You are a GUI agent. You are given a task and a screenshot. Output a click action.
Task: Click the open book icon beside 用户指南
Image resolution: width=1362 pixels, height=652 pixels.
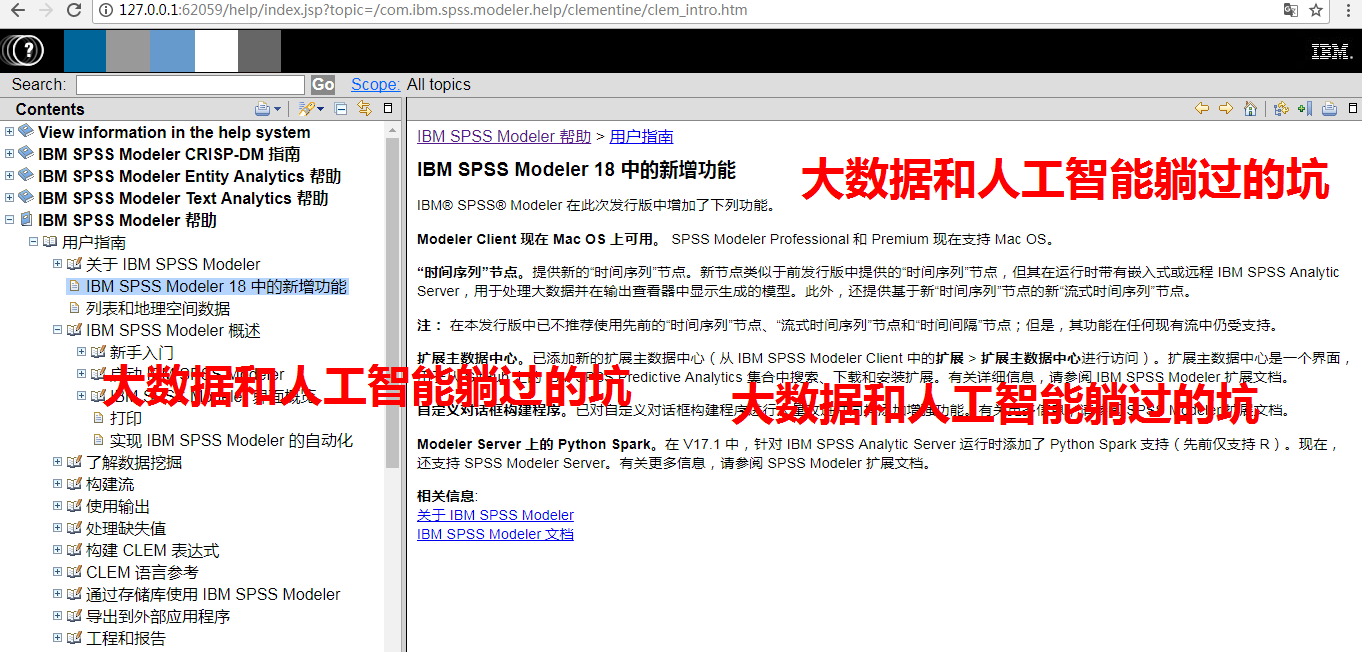pyautogui.click(x=50, y=242)
